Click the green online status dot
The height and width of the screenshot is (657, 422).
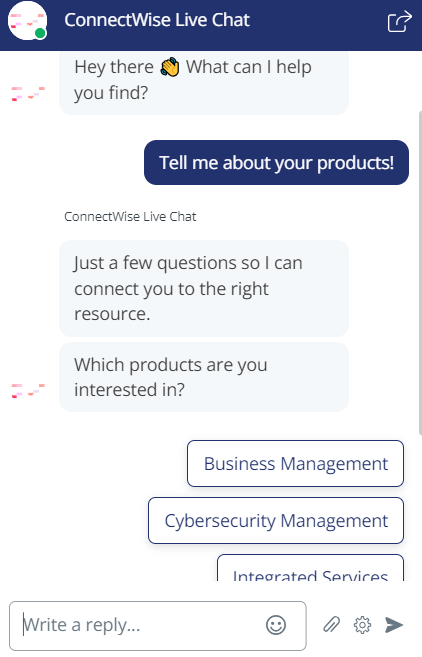pyautogui.click(x=40, y=33)
